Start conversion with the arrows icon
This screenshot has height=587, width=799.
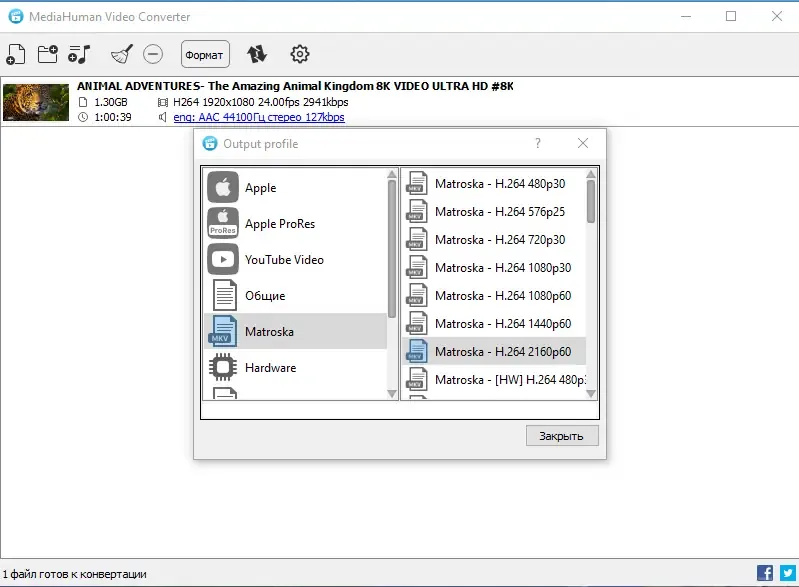coord(256,54)
